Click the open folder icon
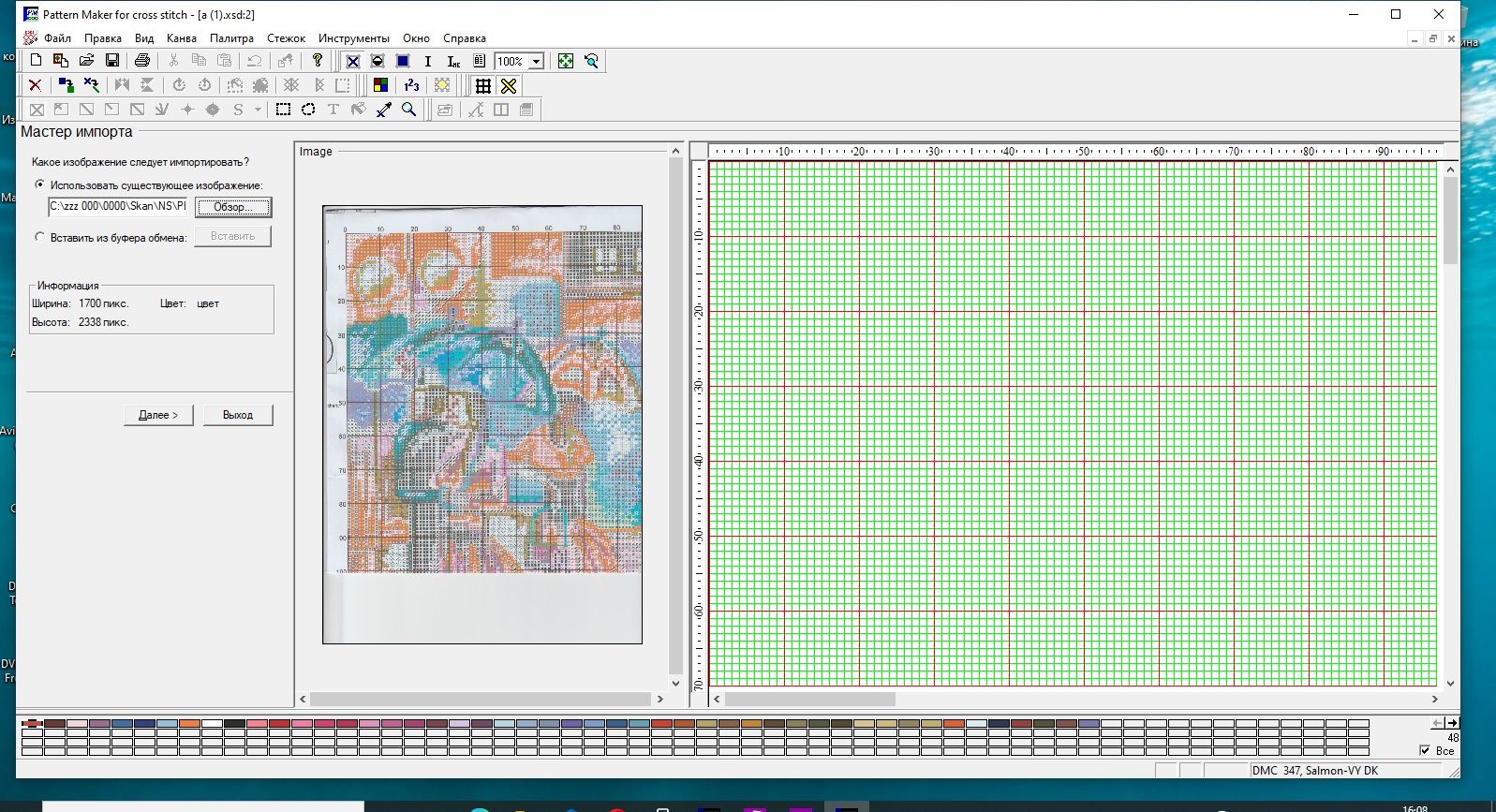The image size is (1496, 812). (86, 61)
